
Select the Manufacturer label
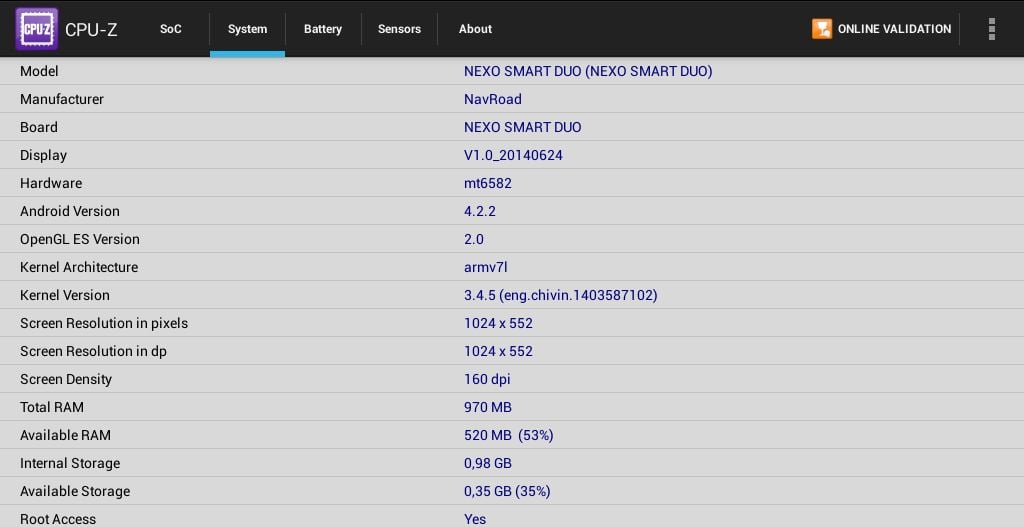coord(62,99)
